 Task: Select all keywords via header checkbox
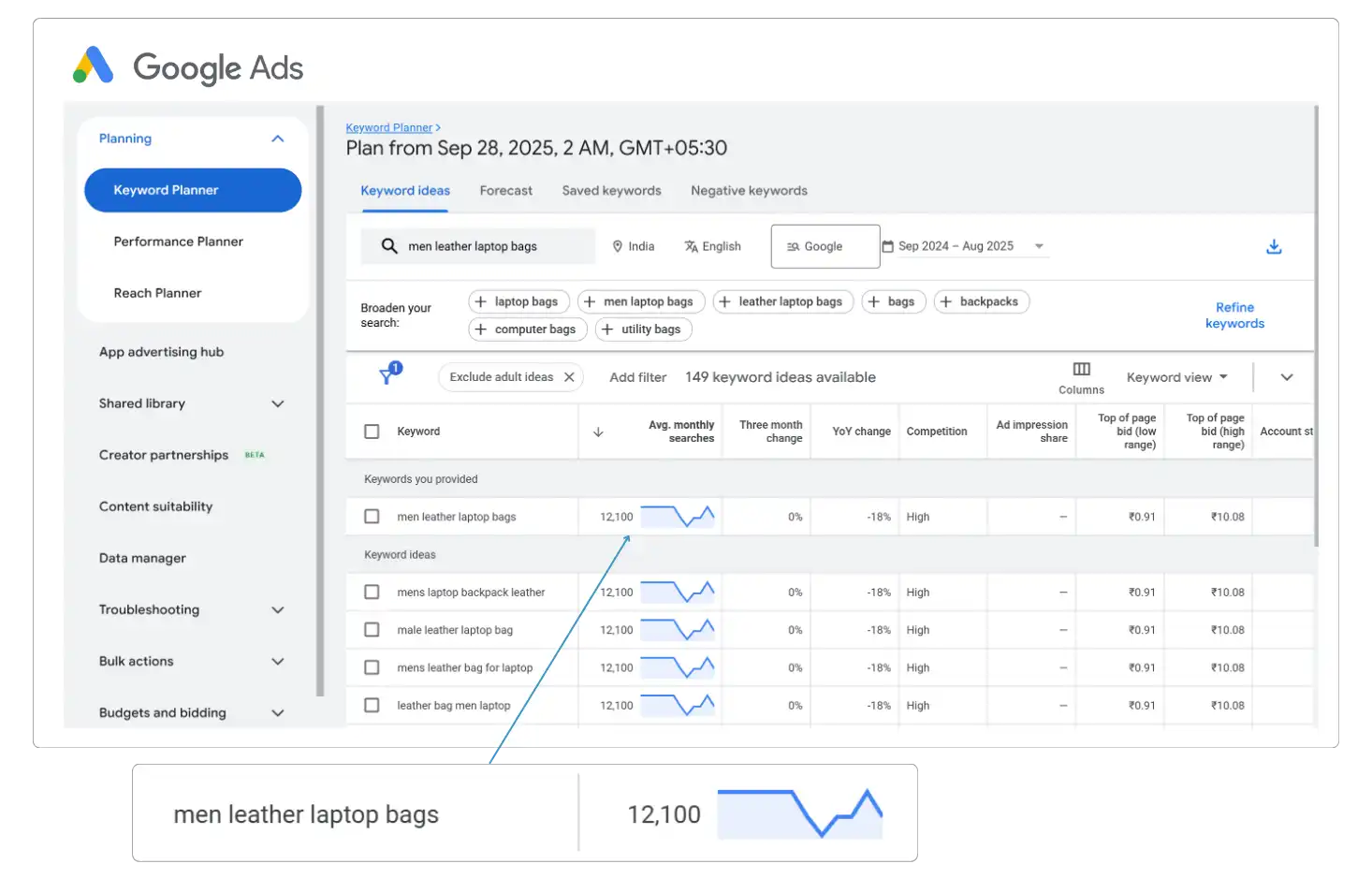pos(372,431)
